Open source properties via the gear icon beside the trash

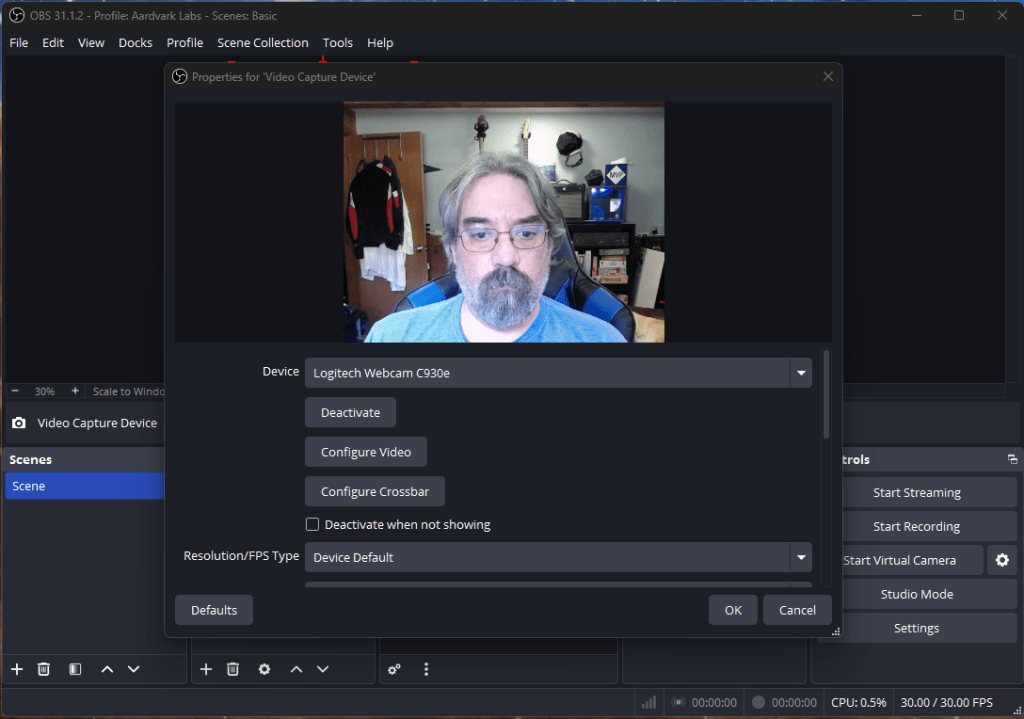click(x=264, y=669)
